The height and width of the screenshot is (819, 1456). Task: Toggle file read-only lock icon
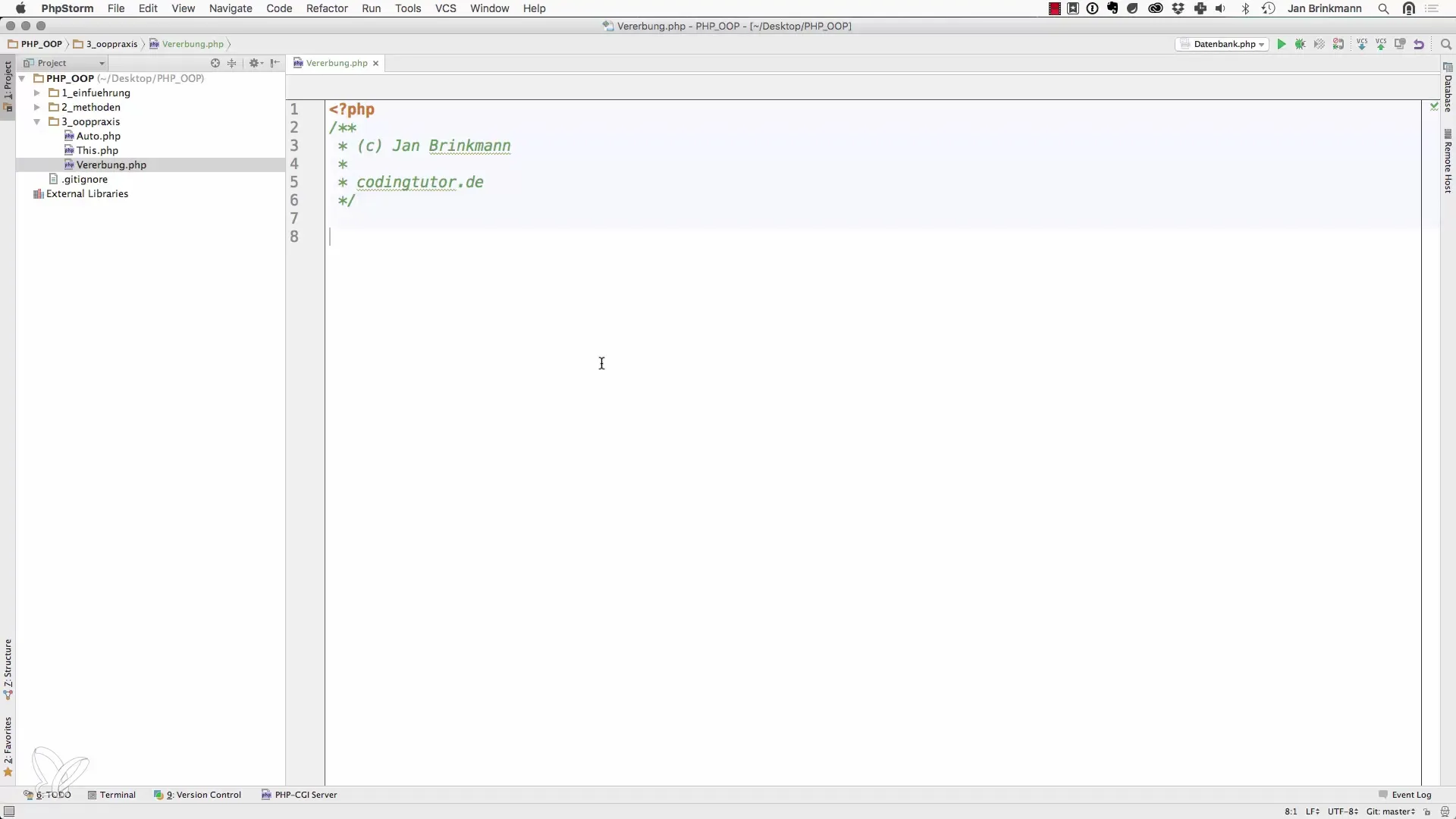click(x=1427, y=811)
